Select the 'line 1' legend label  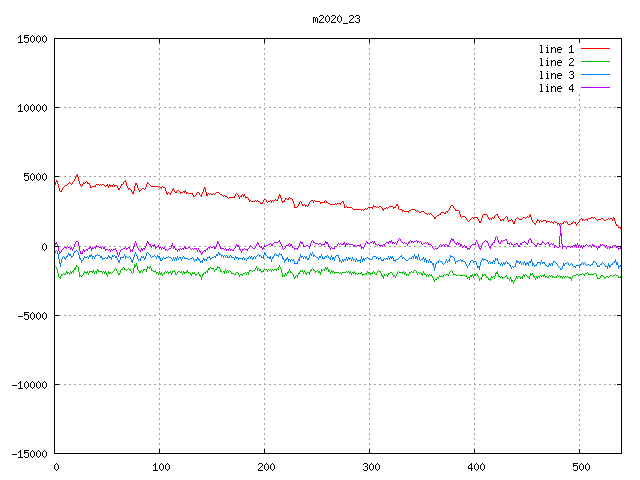pyautogui.click(x=556, y=49)
